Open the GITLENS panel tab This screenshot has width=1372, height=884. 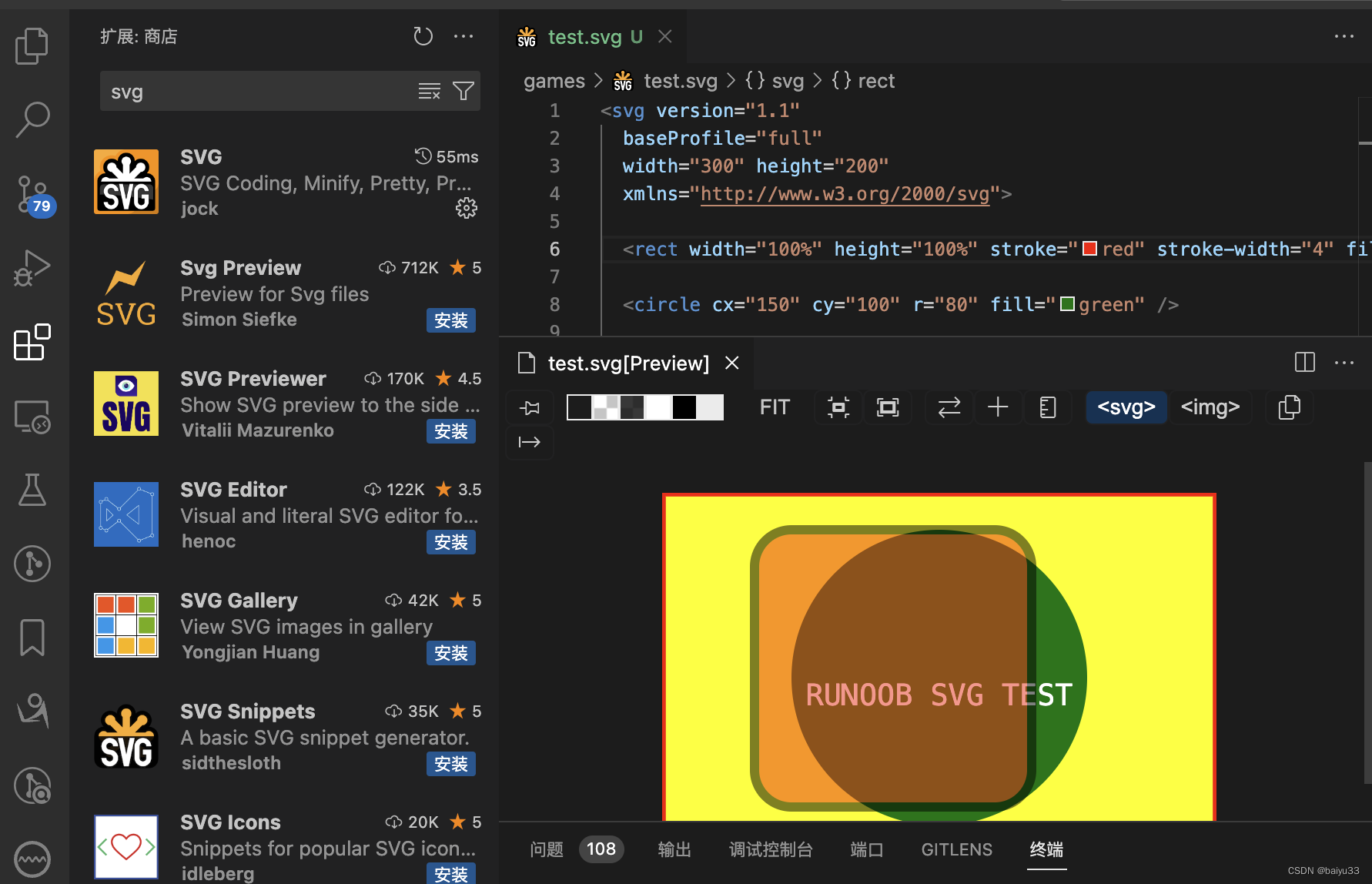coord(957,849)
